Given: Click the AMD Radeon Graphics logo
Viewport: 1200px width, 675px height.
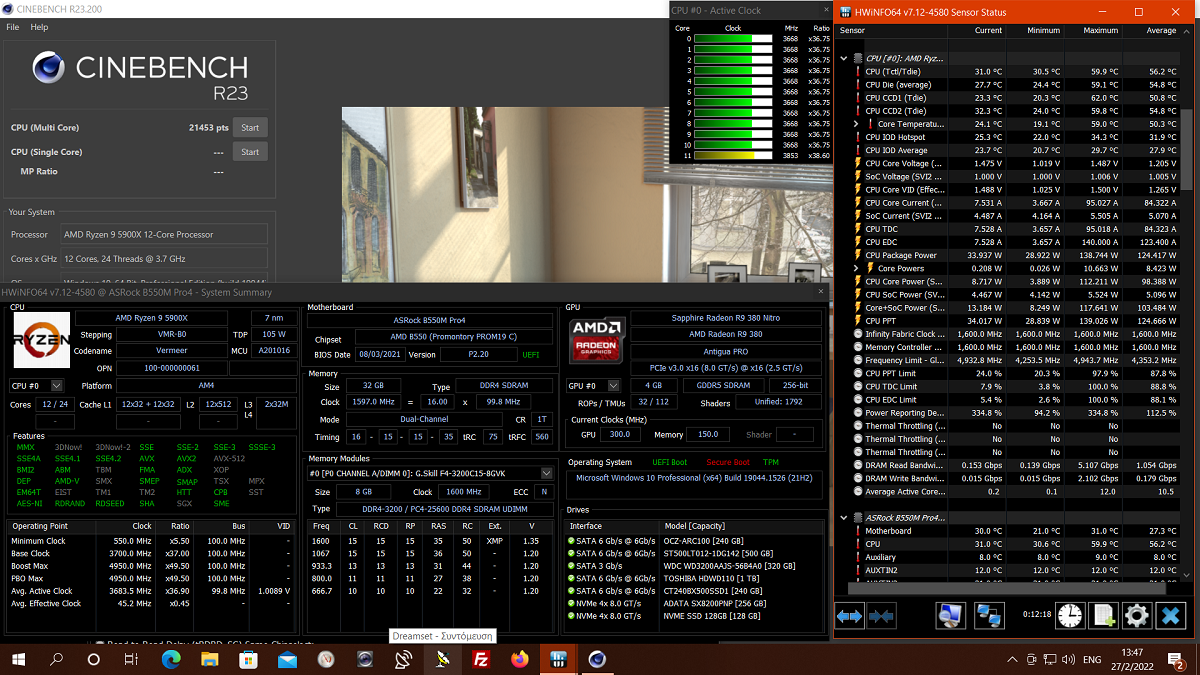Looking at the screenshot, I should (x=596, y=340).
